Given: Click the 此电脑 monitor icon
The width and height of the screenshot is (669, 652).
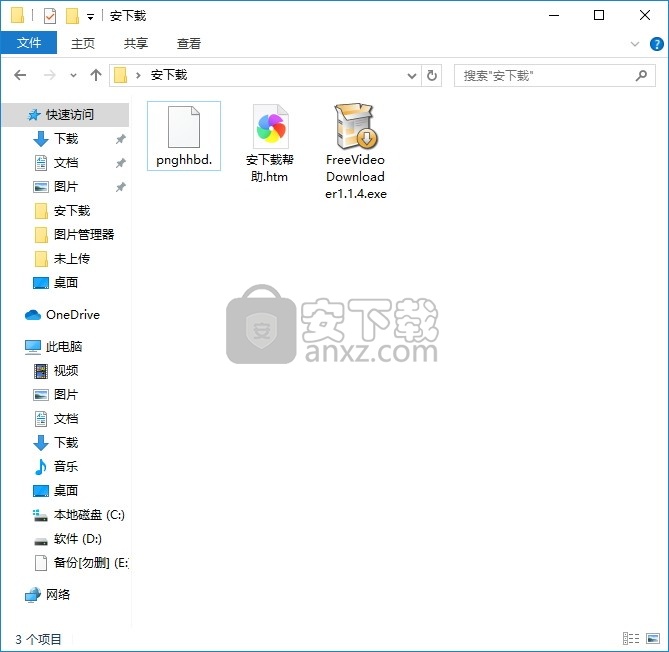Looking at the screenshot, I should 32,347.
